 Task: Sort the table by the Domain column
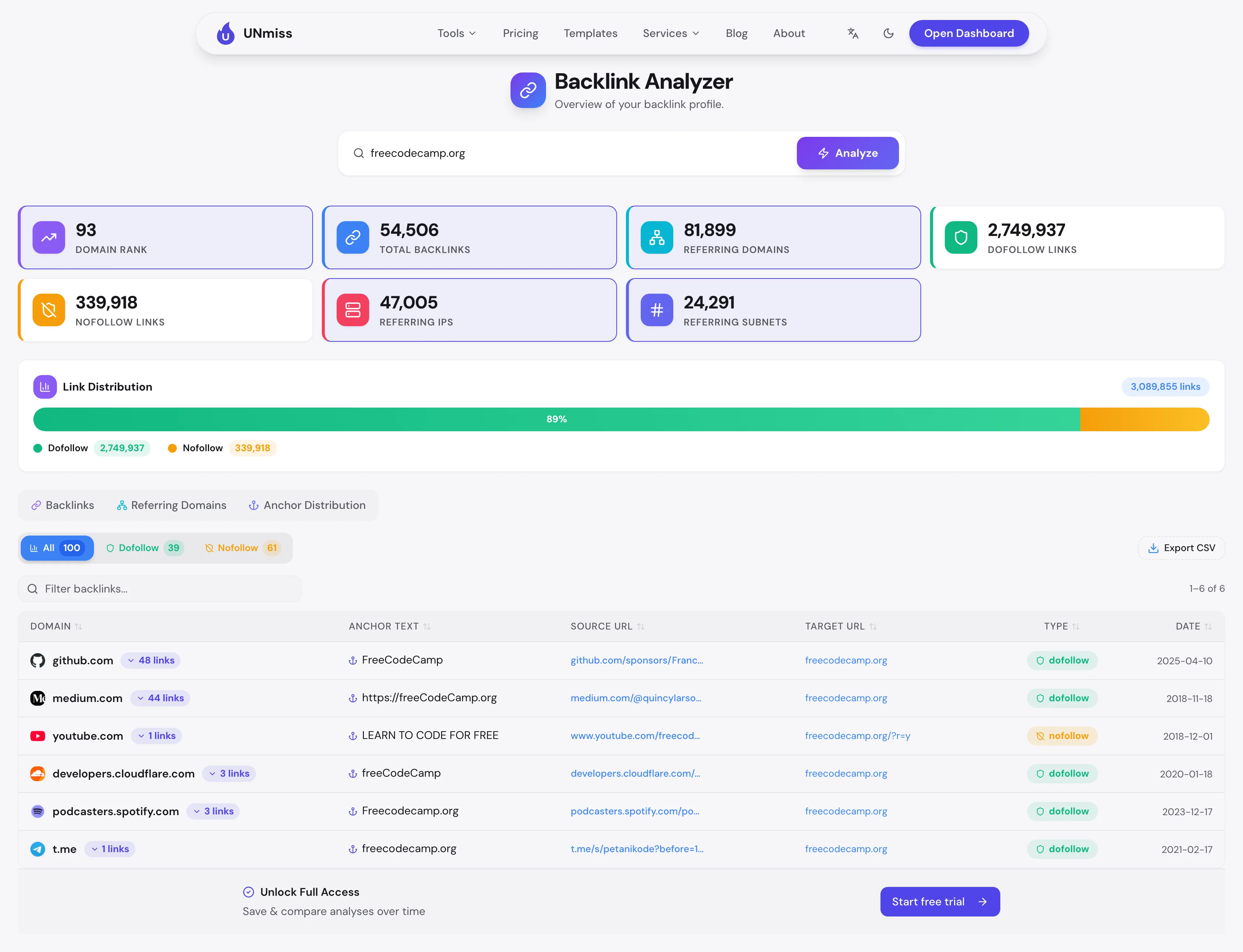pos(57,626)
